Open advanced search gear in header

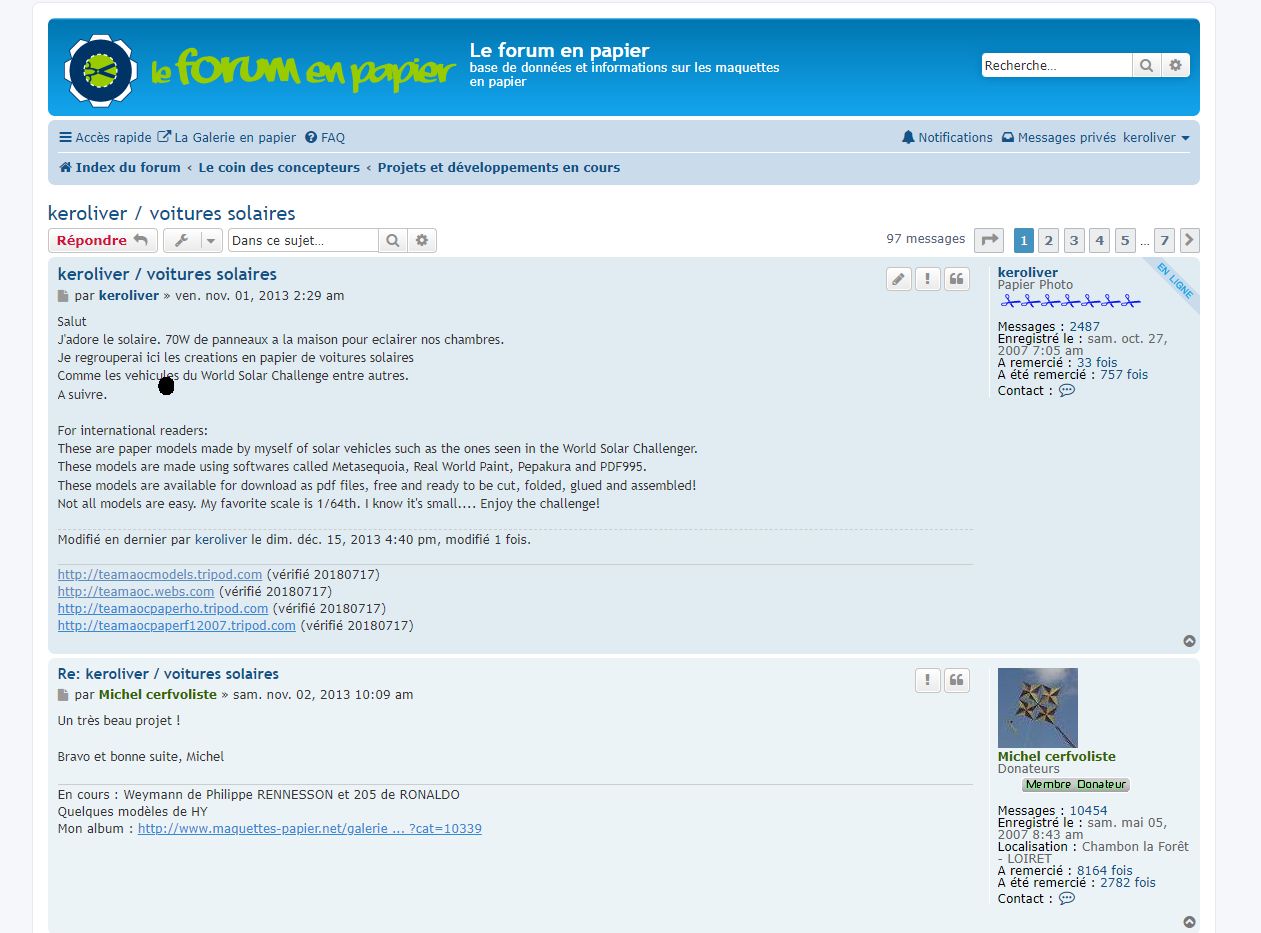[1175, 65]
